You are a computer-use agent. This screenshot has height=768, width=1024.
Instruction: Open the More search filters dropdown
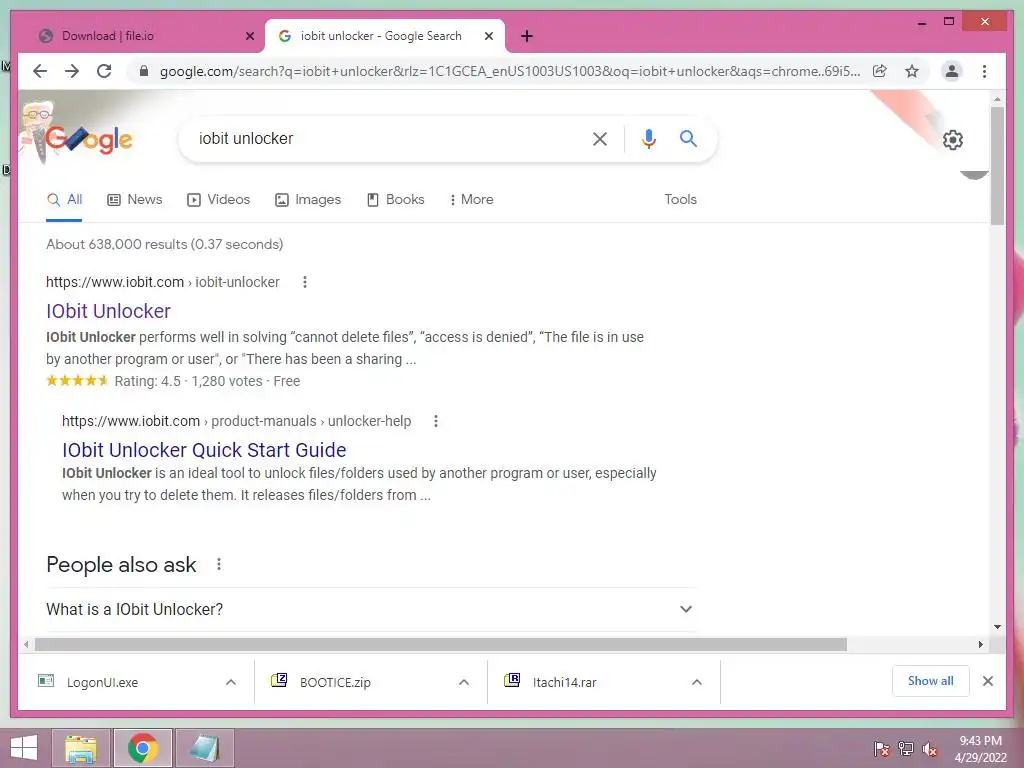click(x=472, y=199)
